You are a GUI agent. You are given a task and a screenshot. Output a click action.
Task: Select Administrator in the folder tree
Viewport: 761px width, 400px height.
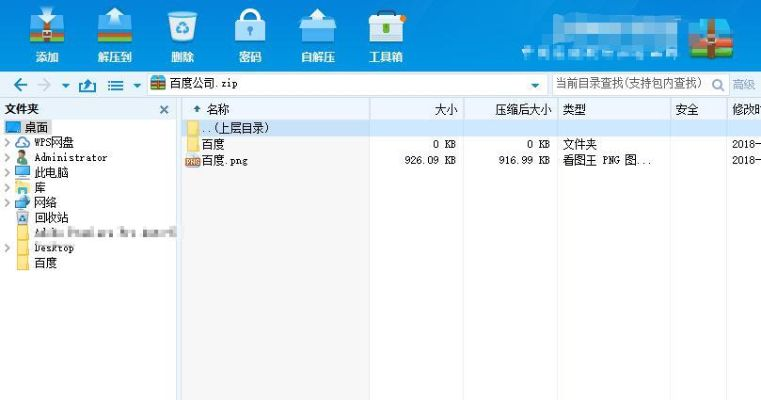coord(71,157)
